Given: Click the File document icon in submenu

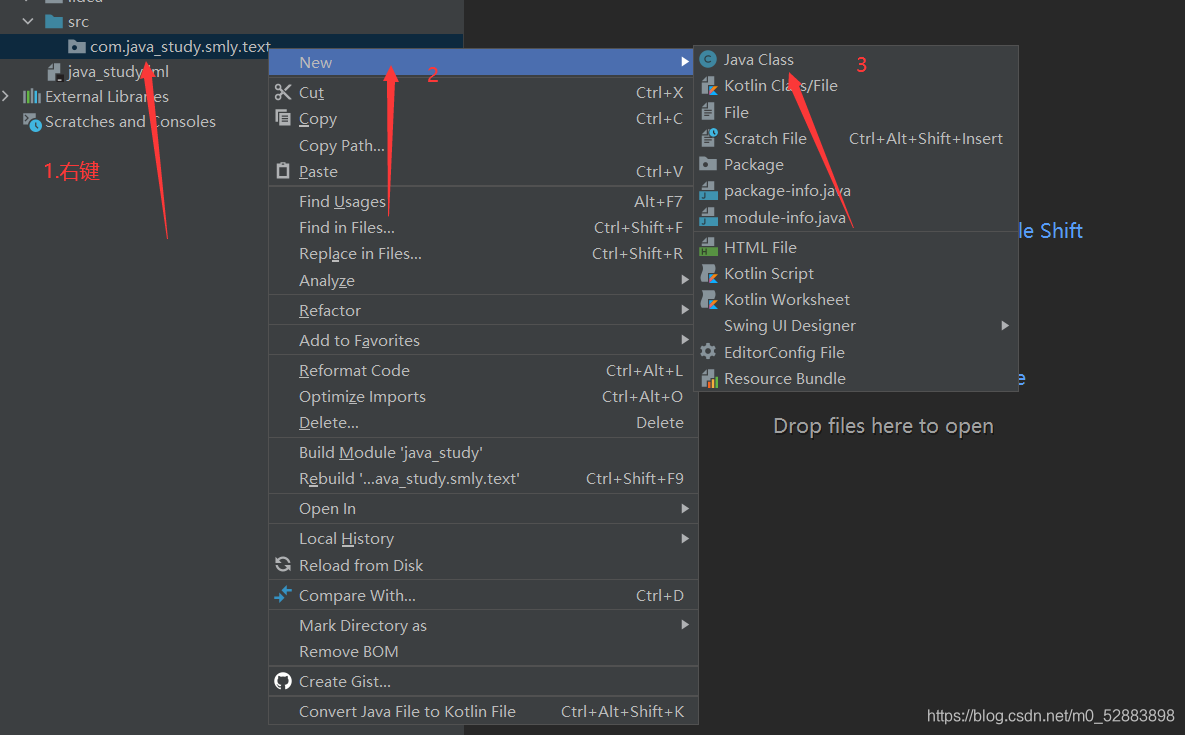Looking at the screenshot, I should coord(708,112).
